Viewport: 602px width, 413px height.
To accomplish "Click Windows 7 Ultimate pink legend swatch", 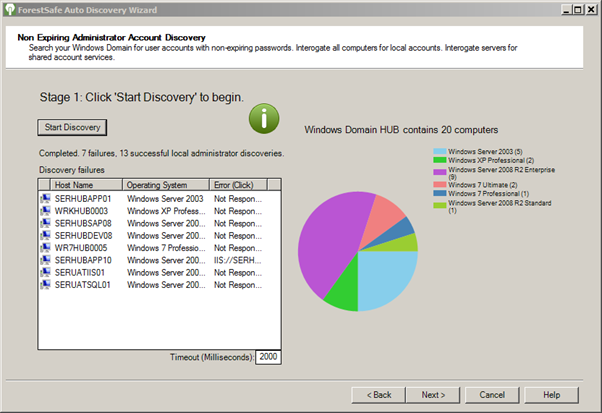I will pos(440,185).
